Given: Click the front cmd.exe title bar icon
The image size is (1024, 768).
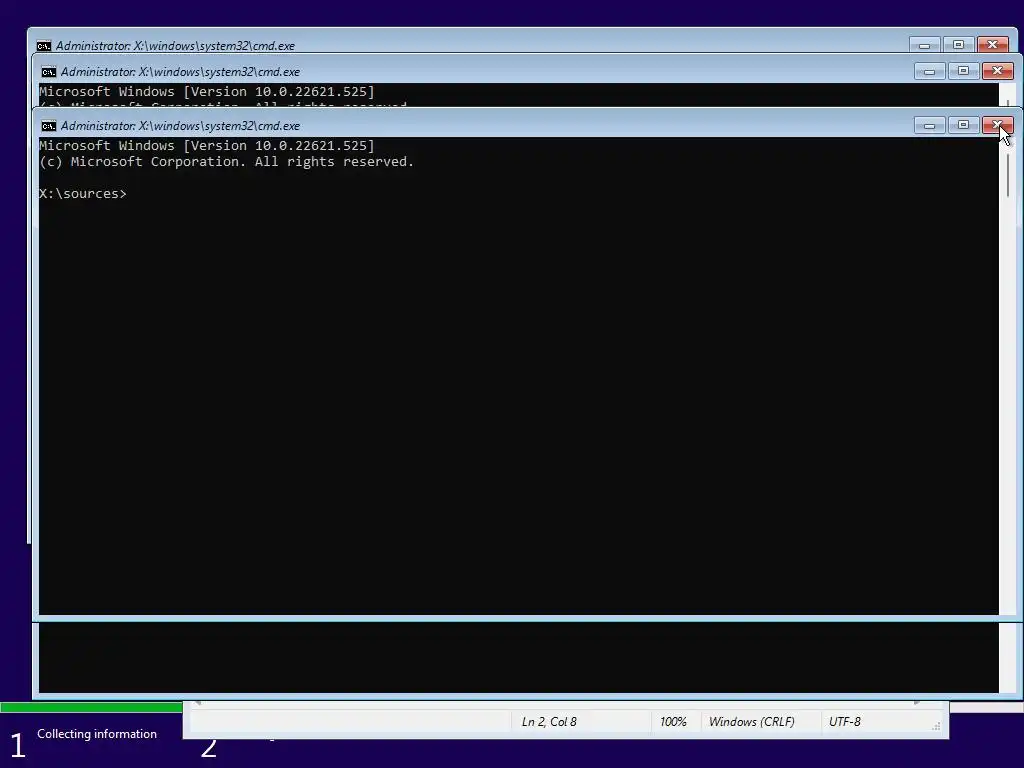Looking at the screenshot, I should click(48, 125).
